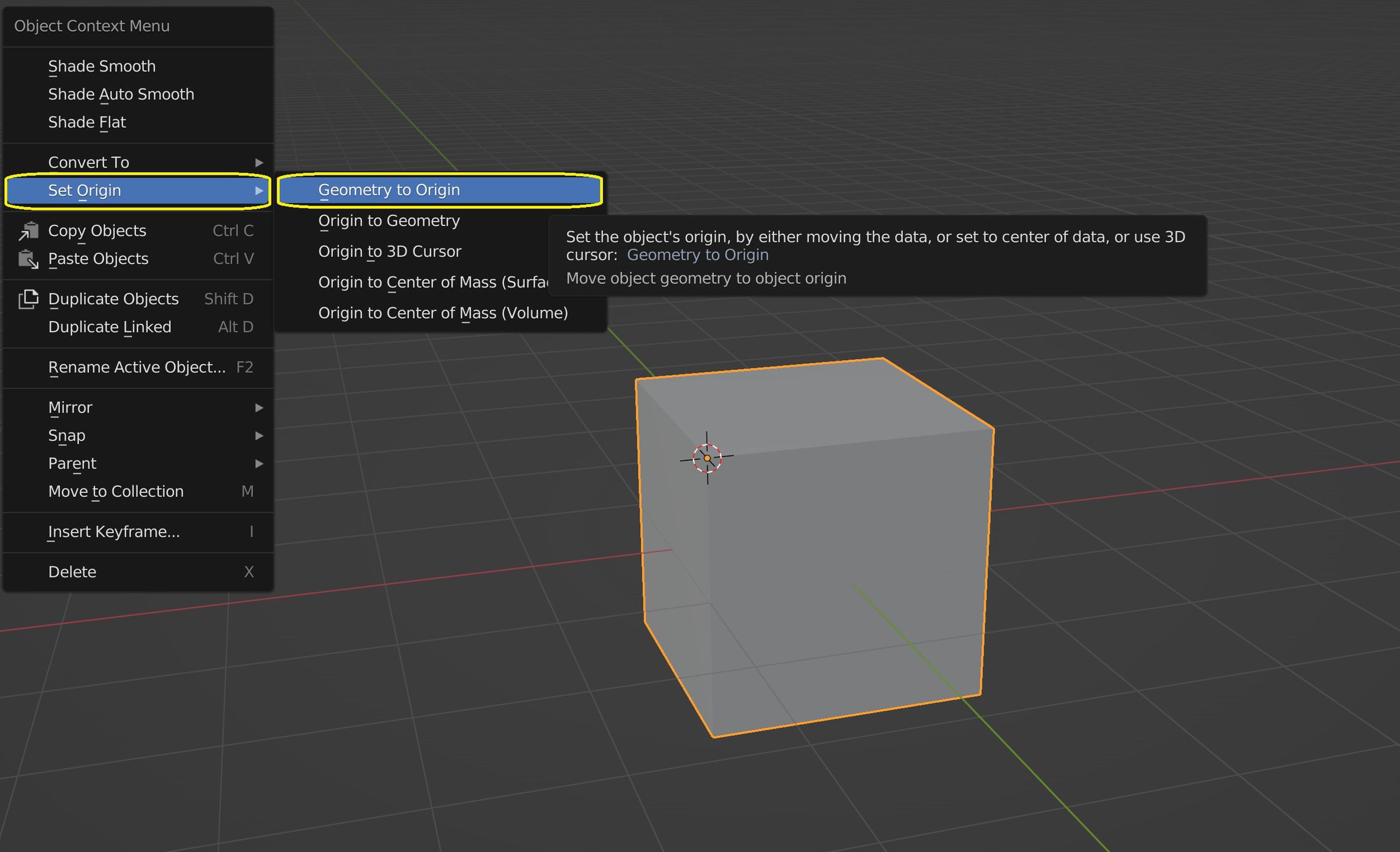Image resolution: width=1400 pixels, height=852 pixels.
Task: Select Shade Smooth
Action: click(102, 66)
